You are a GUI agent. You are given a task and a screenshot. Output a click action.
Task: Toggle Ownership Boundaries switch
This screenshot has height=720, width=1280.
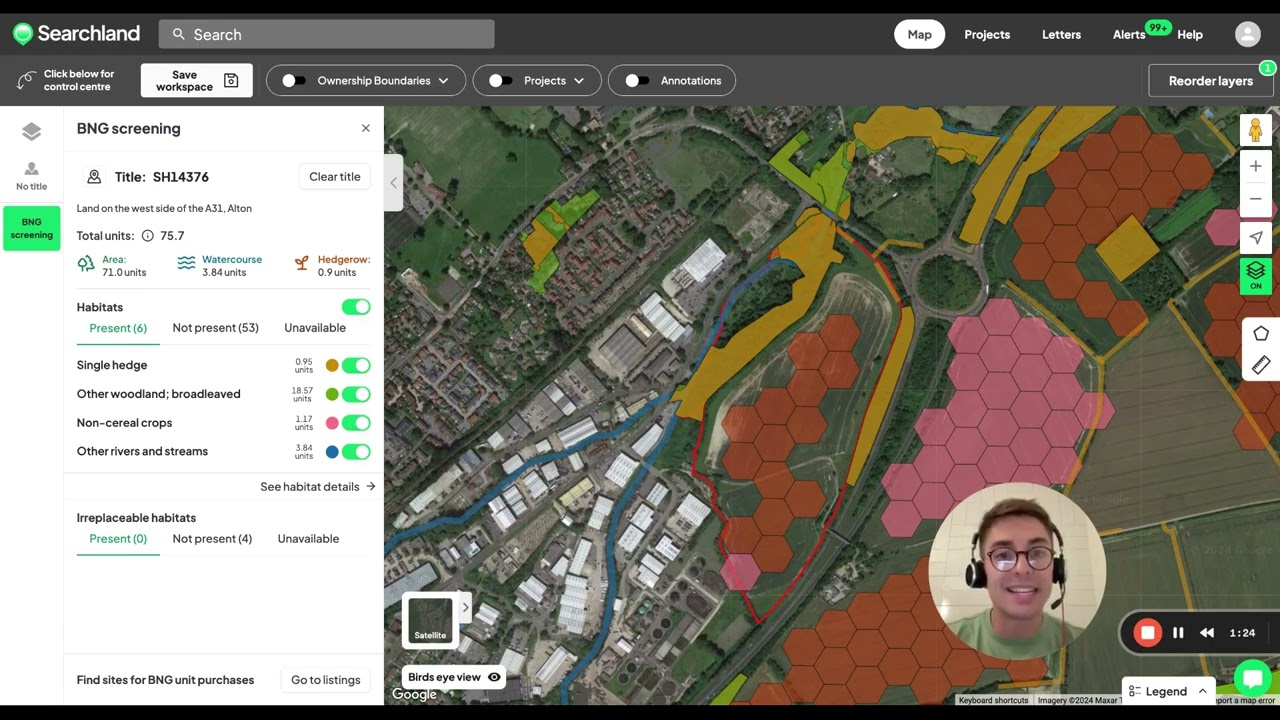pos(293,81)
